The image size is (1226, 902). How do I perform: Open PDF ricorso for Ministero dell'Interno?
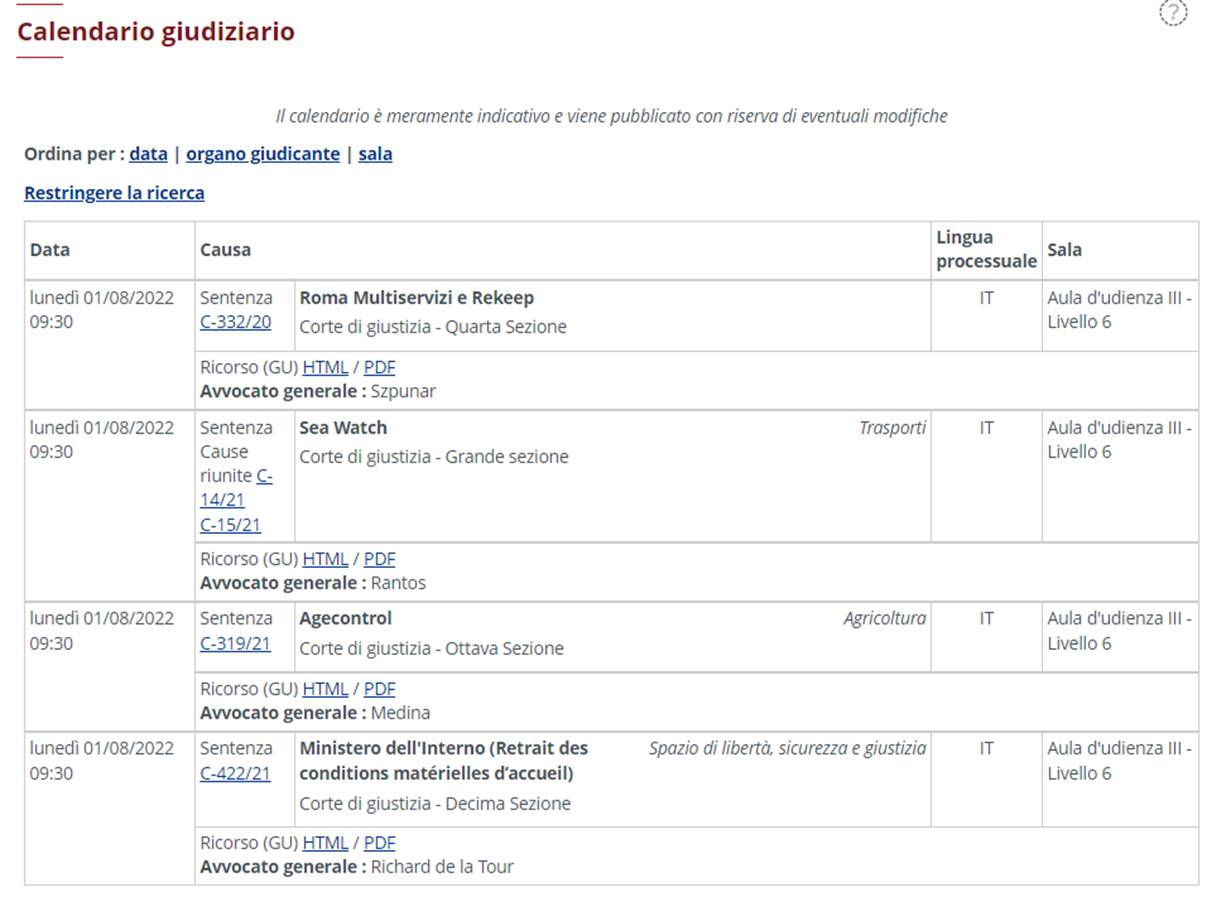pyautogui.click(x=380, y=843)
